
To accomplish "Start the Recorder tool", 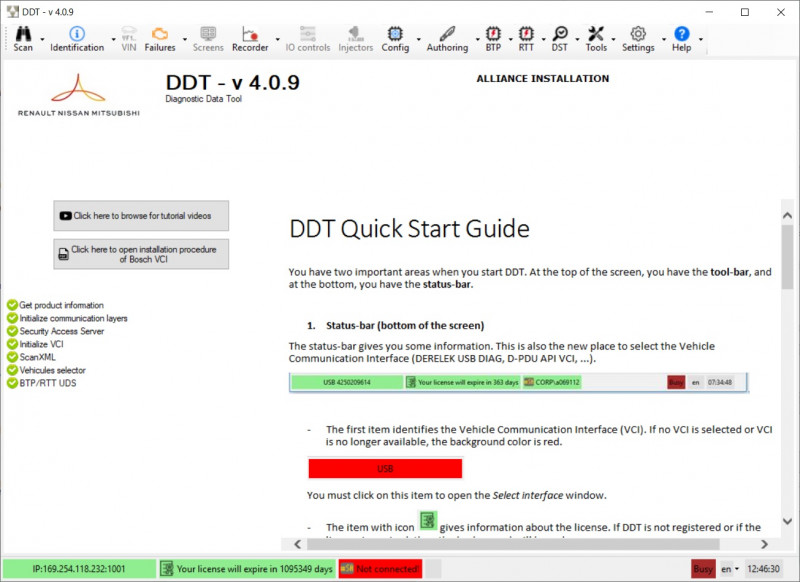I will coord(250,39).
